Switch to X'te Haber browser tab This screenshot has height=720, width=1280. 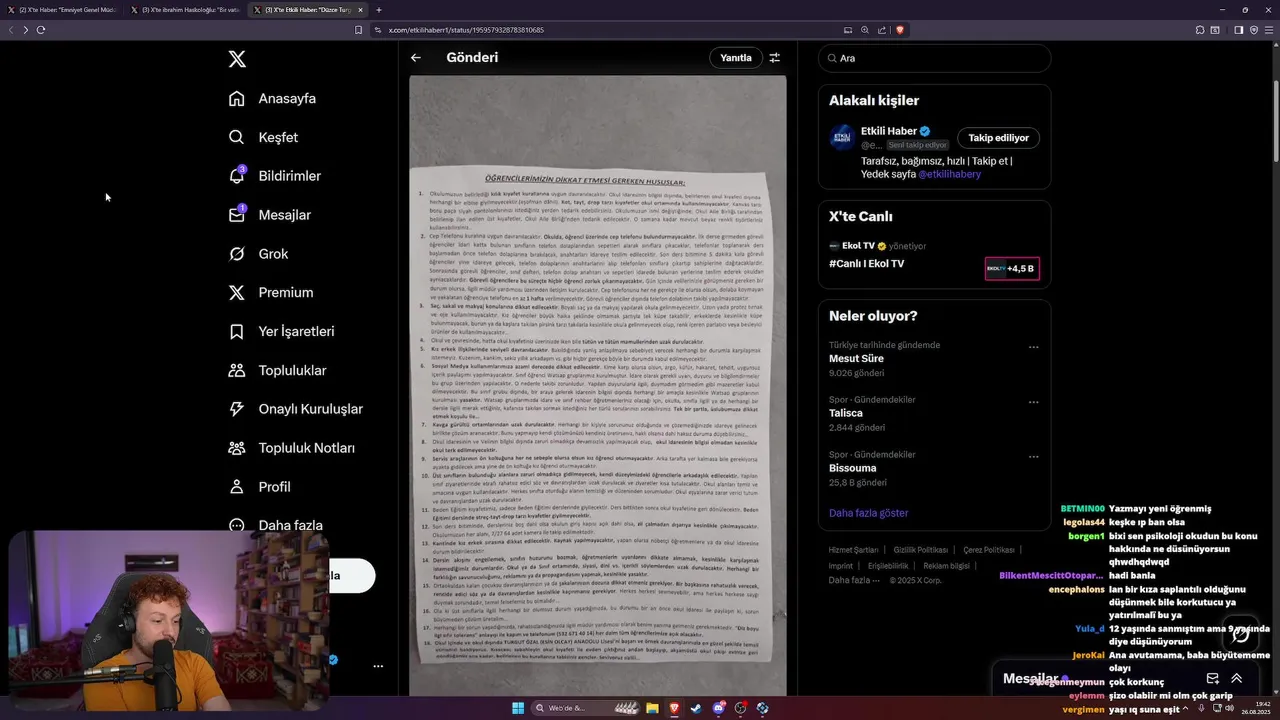tap(62, 10)
